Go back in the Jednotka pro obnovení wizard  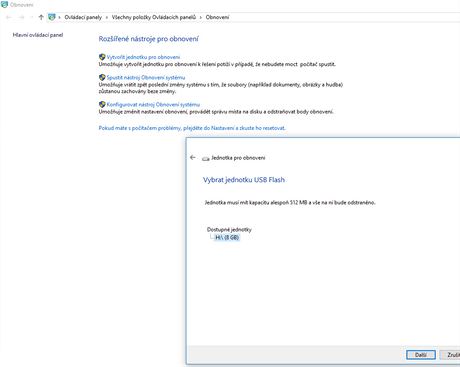click(193, 157)
